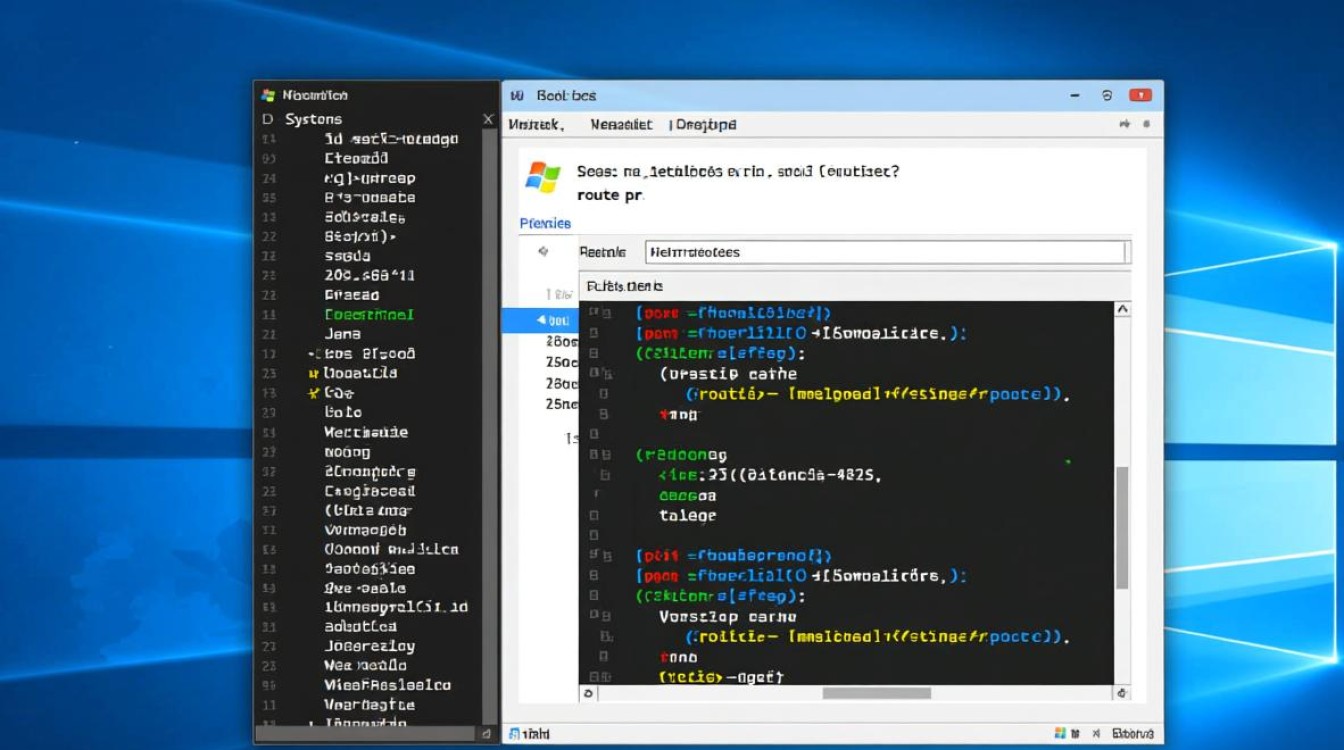Click the blue icon at bottom-left status bar
The image size is (1344, 750).
[x=515, y=734]
